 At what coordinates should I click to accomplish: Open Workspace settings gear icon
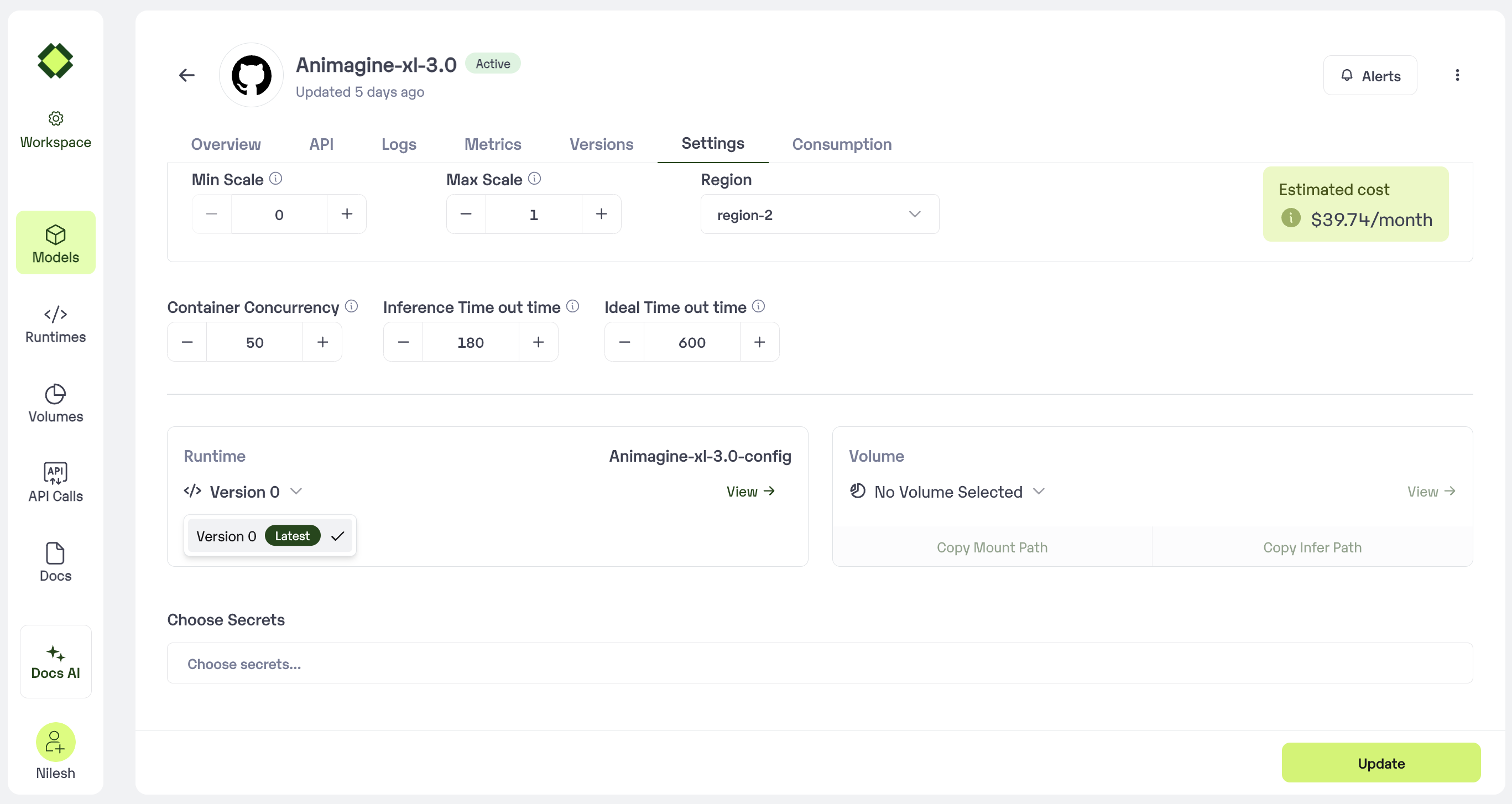coord(55,118)
